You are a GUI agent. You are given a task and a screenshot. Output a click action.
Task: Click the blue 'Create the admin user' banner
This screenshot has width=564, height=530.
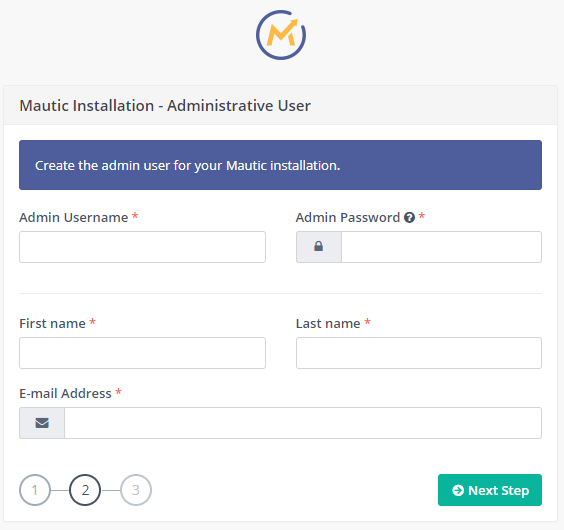pos(281,165)
